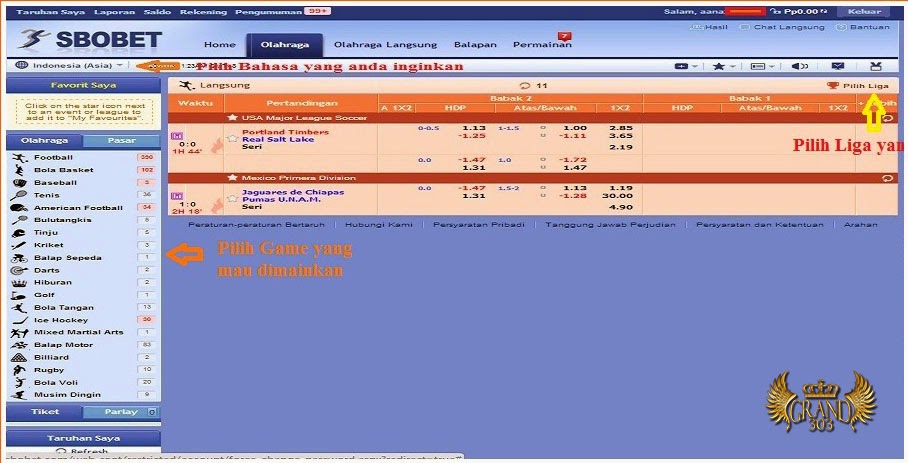Open the Indonesia (Asia) language dropdown
Image resolution: width=908 pixels, height=463 pixels.
point(69,65)
